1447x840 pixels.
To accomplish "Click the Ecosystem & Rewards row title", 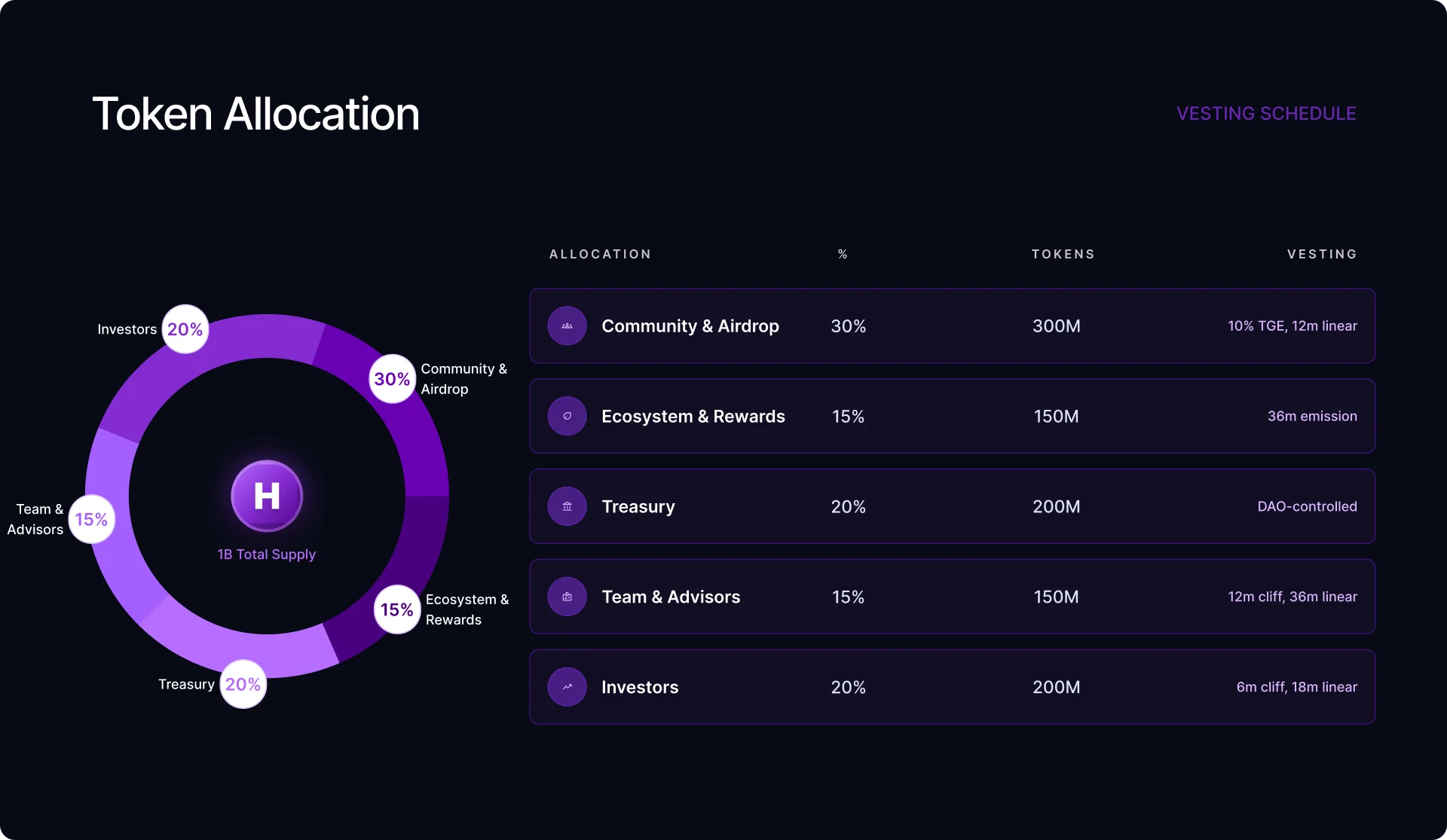I will point(693,417).
